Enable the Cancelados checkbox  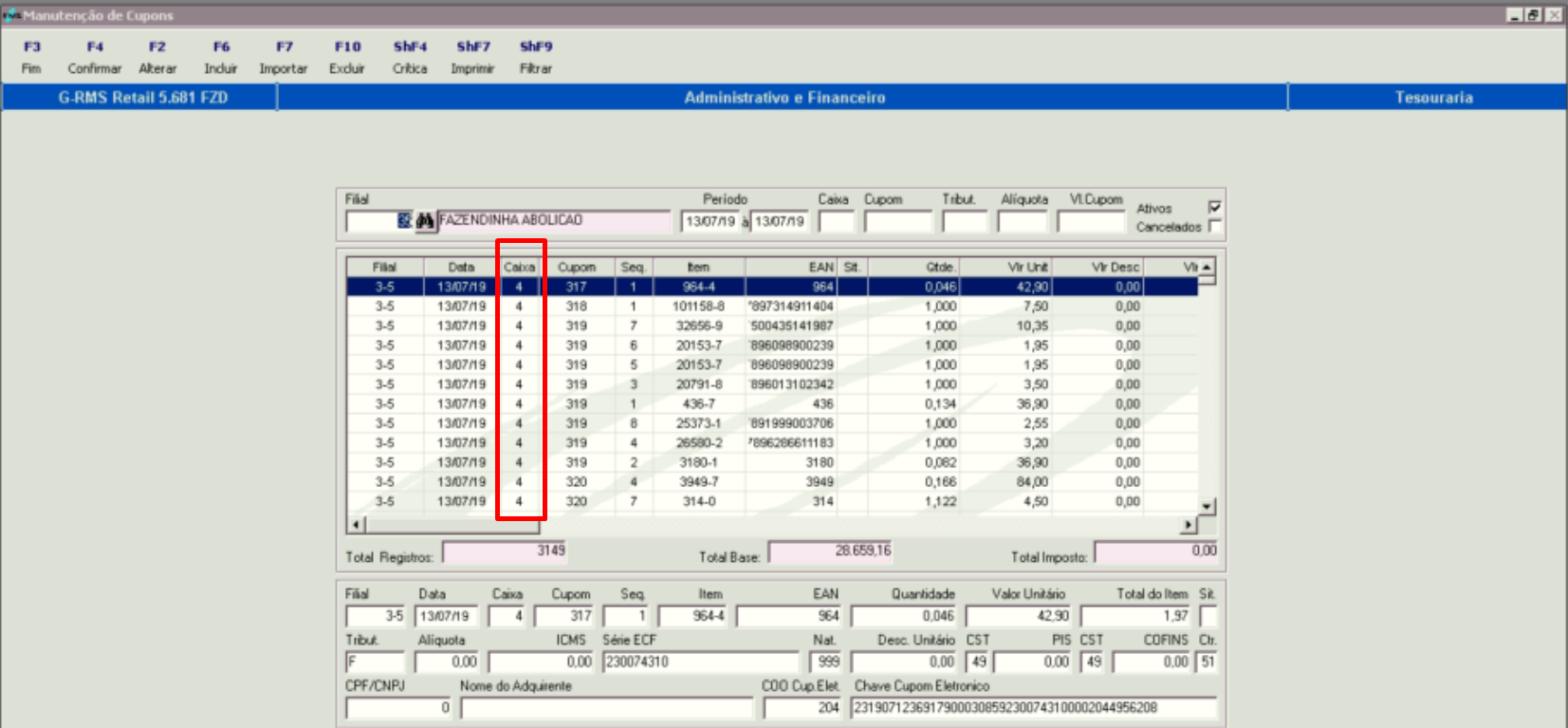pos(1214,226)
